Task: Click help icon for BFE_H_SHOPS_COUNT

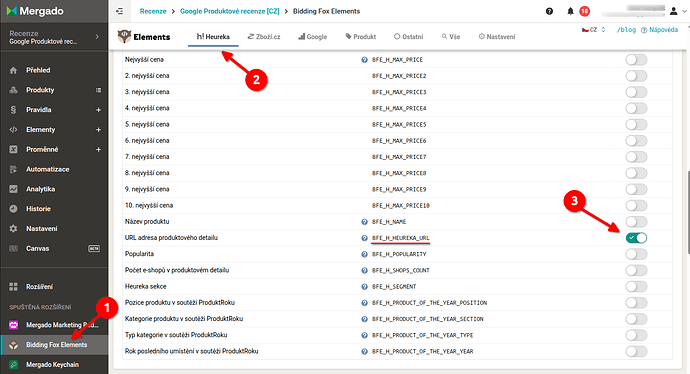Action: (x=364, y=271)
